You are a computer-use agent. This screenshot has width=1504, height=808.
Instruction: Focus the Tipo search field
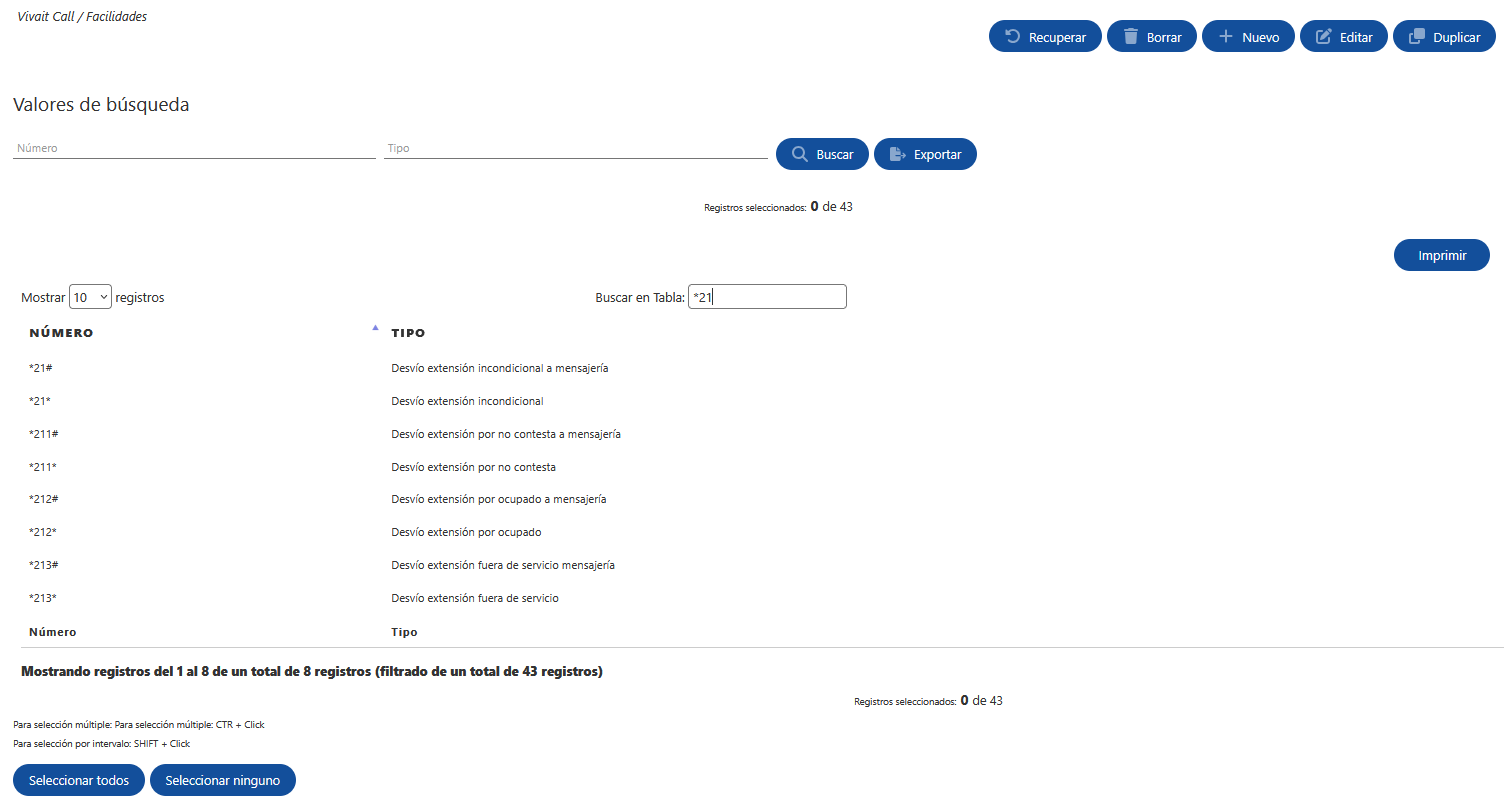pyautogui.click(x=576, y=148)
